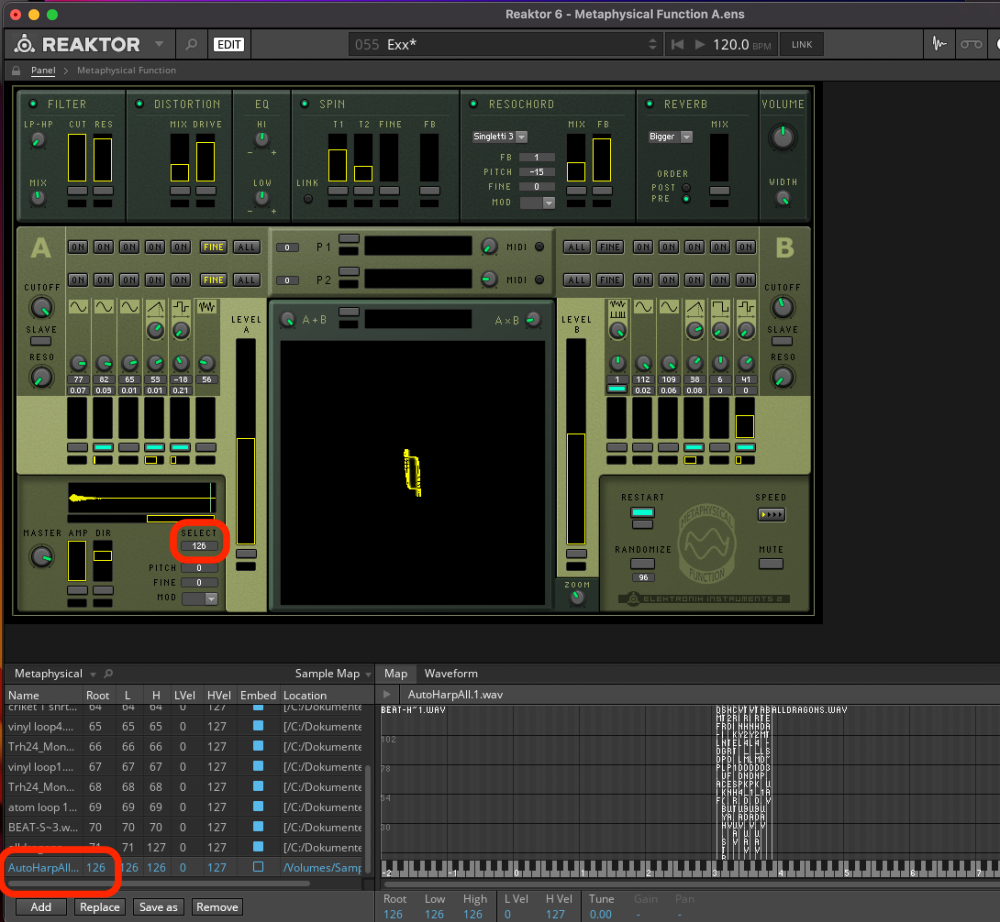Click the A×B mix knob
This screenshot has width=1000, height=922.
tap(533, 319)
